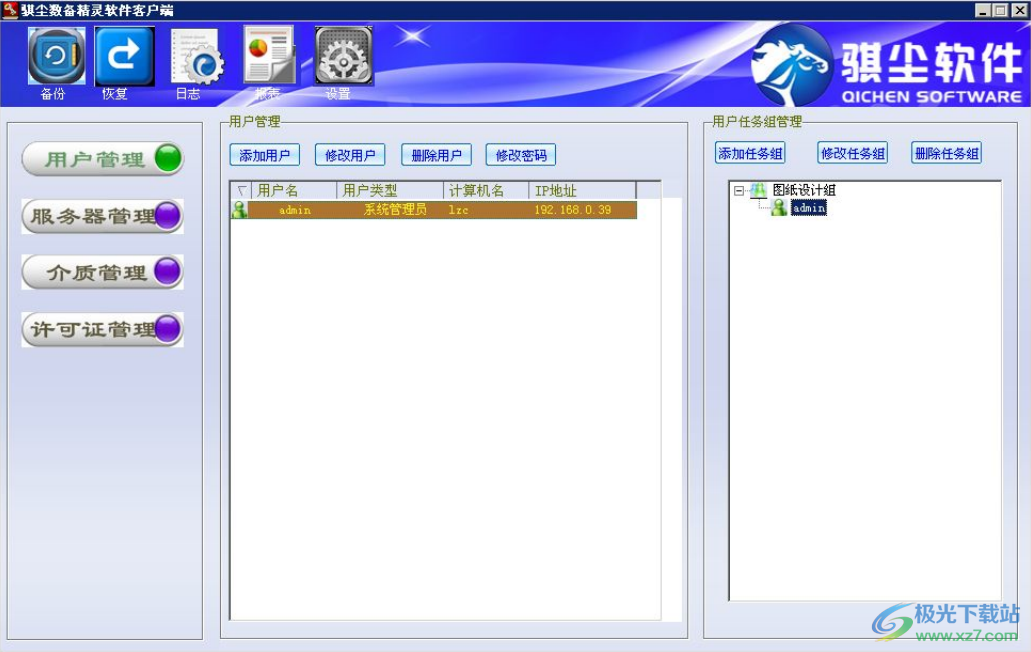1031x652 pixels.
Task: Open the Settings (设置) gear icon
Action: point(343,56)
